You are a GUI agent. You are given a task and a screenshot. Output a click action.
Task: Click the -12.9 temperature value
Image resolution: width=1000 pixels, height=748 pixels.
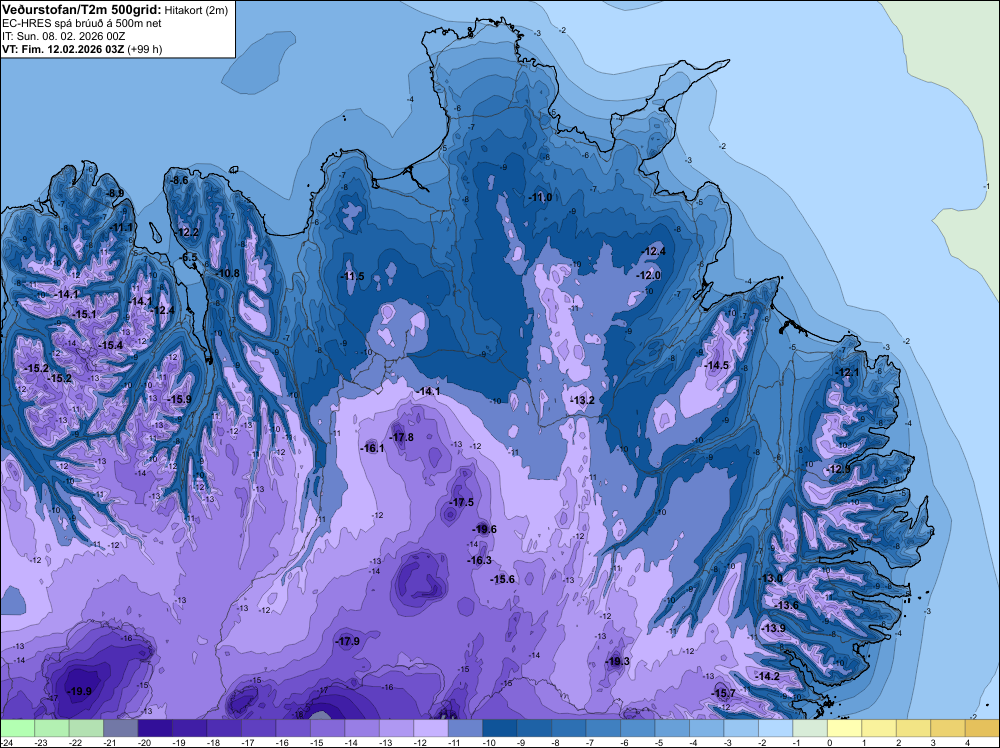click(x=838, y=469)
